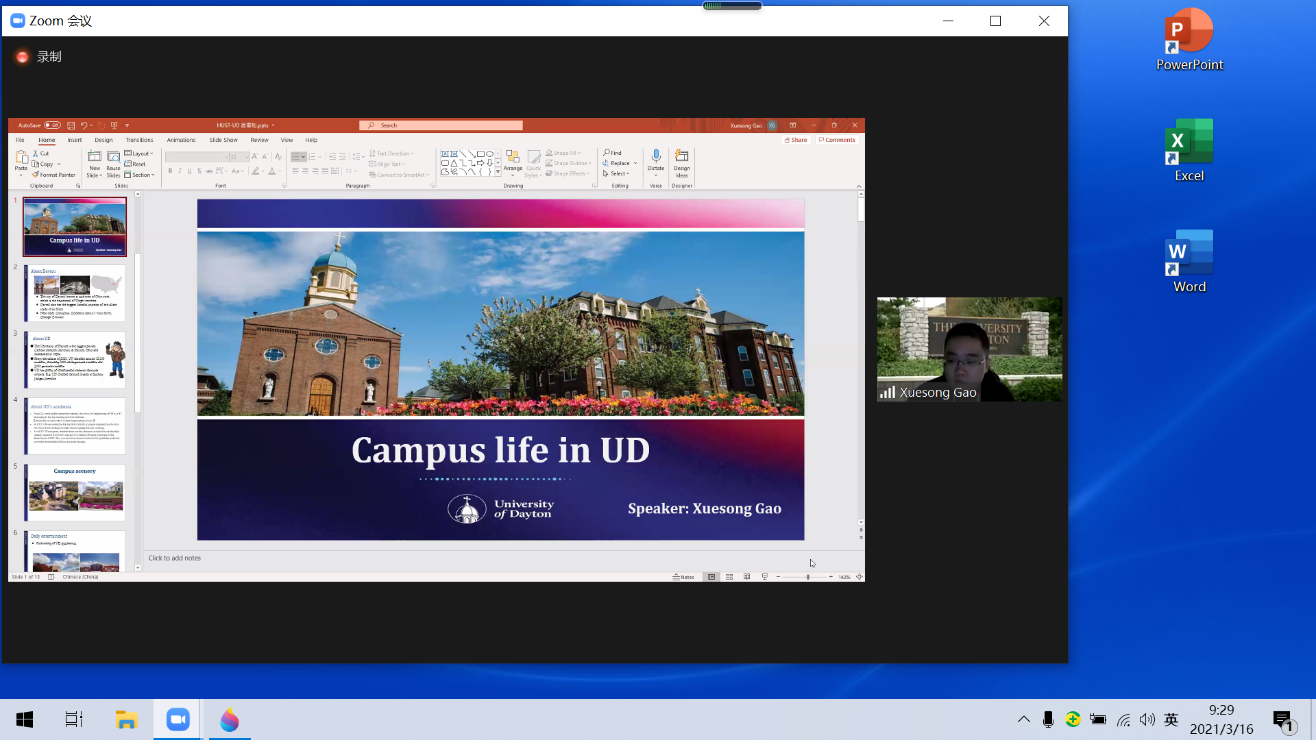1316x740 pixels.
Task: Click the Start From Beginning presentation icon
Action: (114, 125)
